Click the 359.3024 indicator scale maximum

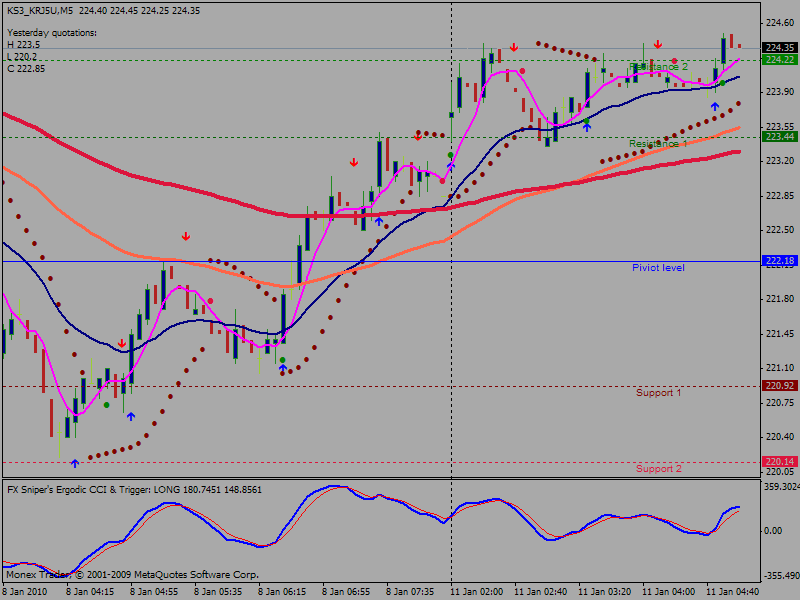point(781,487)
